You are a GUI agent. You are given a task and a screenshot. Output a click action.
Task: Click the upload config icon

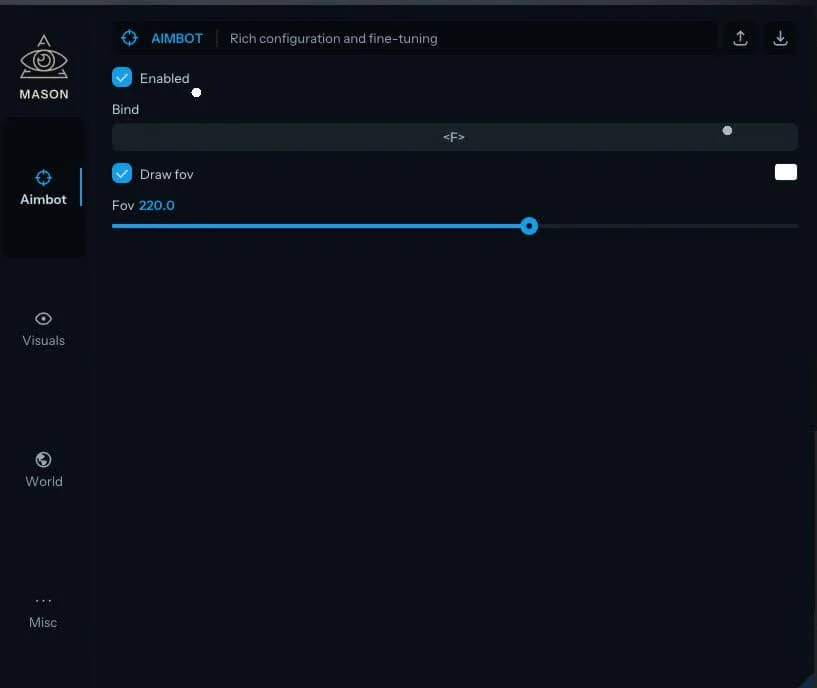pos(740,38)
